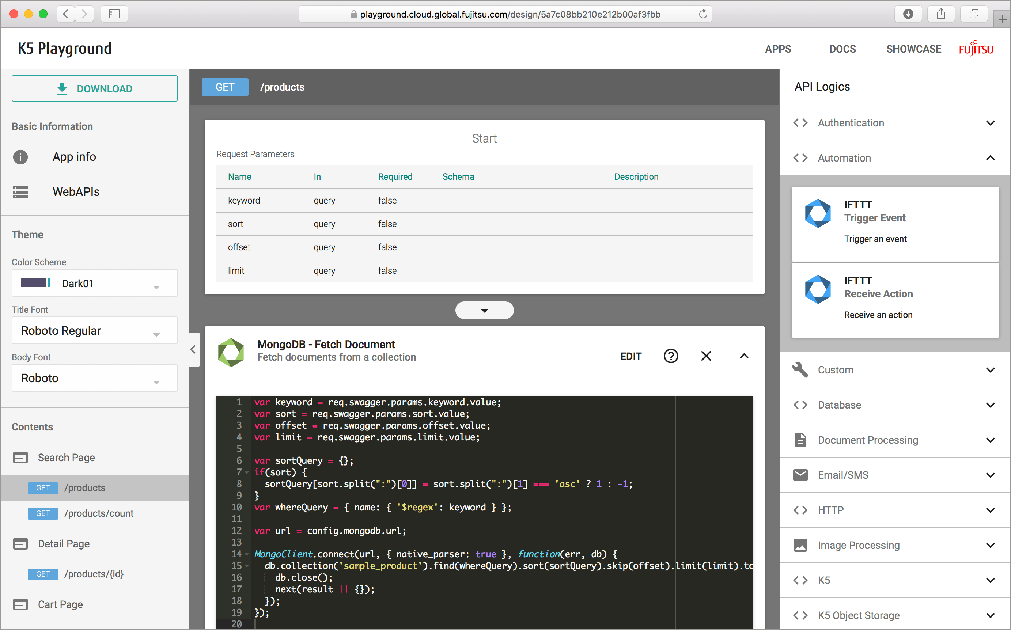Screen dimensions: 1011x630
Task: Click the Email/SMS envelope icon
Action: click(800, 475)
